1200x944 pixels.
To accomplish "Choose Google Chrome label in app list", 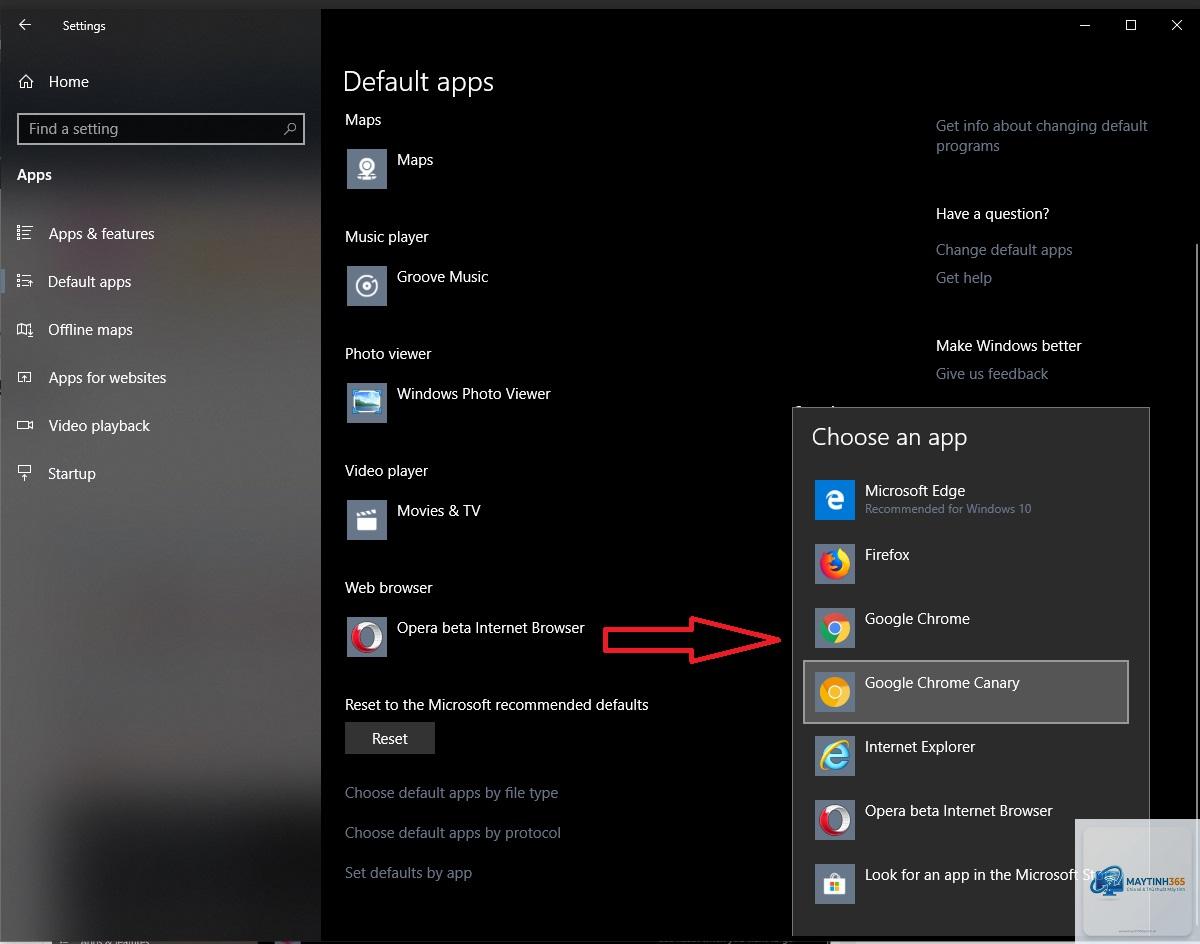I will point(917,618).
